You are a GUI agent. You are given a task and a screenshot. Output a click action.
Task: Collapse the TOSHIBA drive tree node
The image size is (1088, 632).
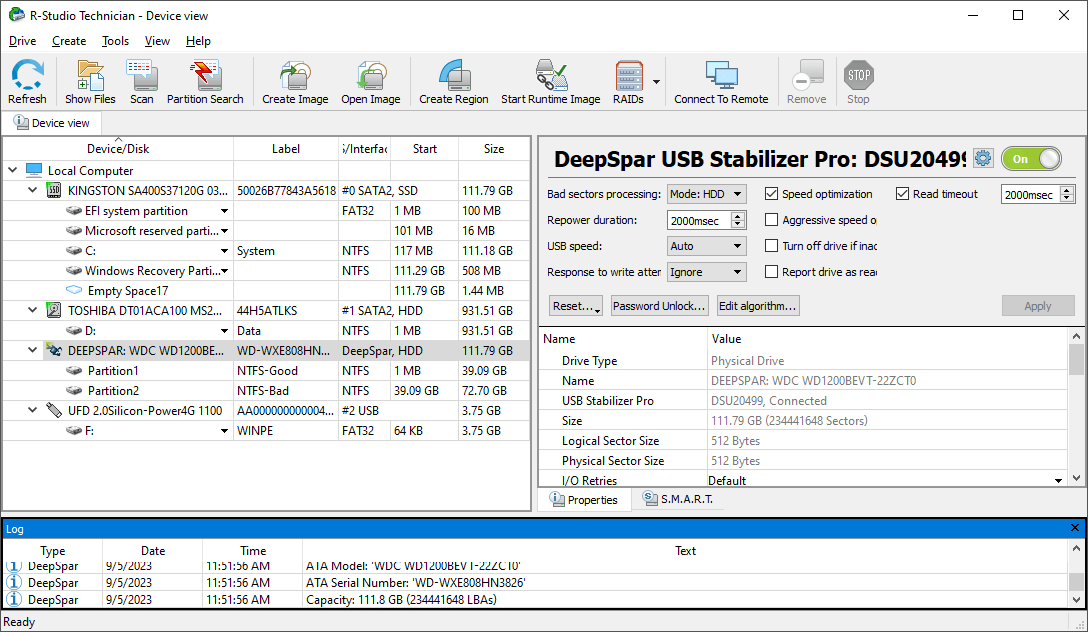coord(33,309)
